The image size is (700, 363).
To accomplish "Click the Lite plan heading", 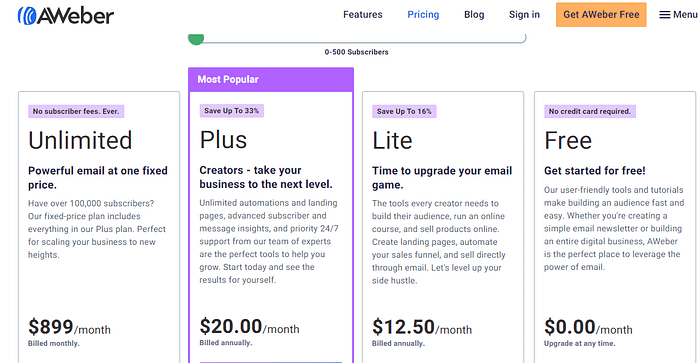I will pyautogui.click(x=392, y=140).
